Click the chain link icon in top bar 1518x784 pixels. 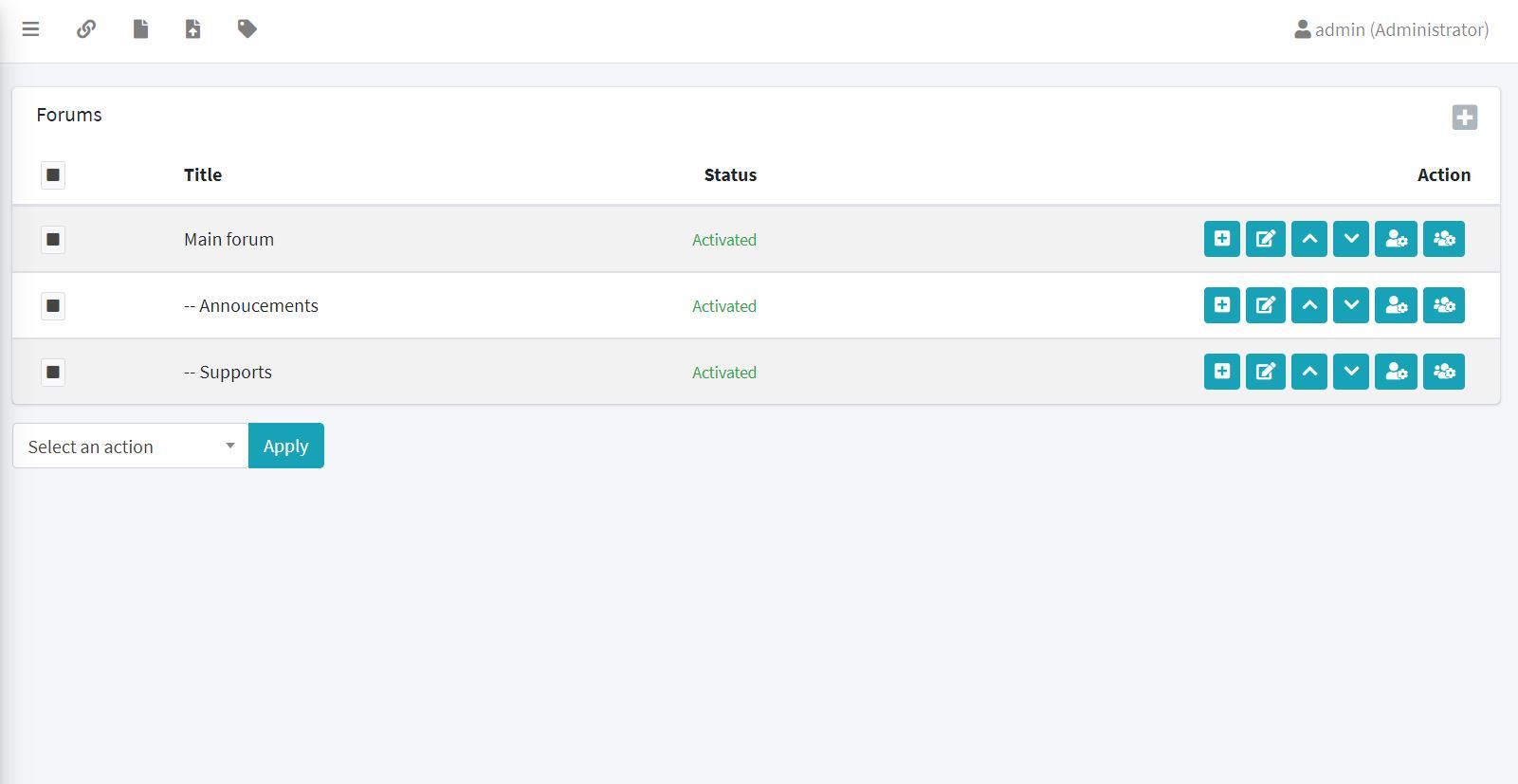coord(86,29)
